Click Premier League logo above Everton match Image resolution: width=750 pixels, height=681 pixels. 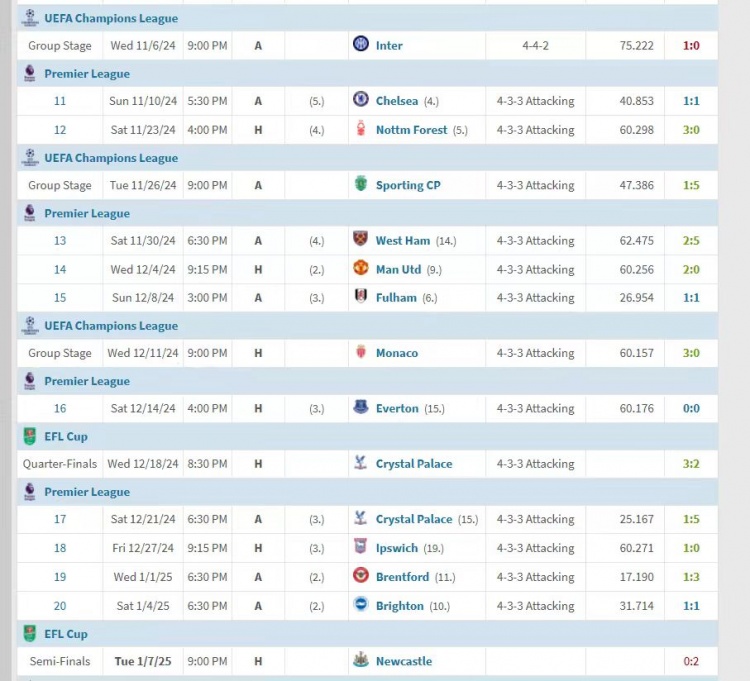(30, 381)
